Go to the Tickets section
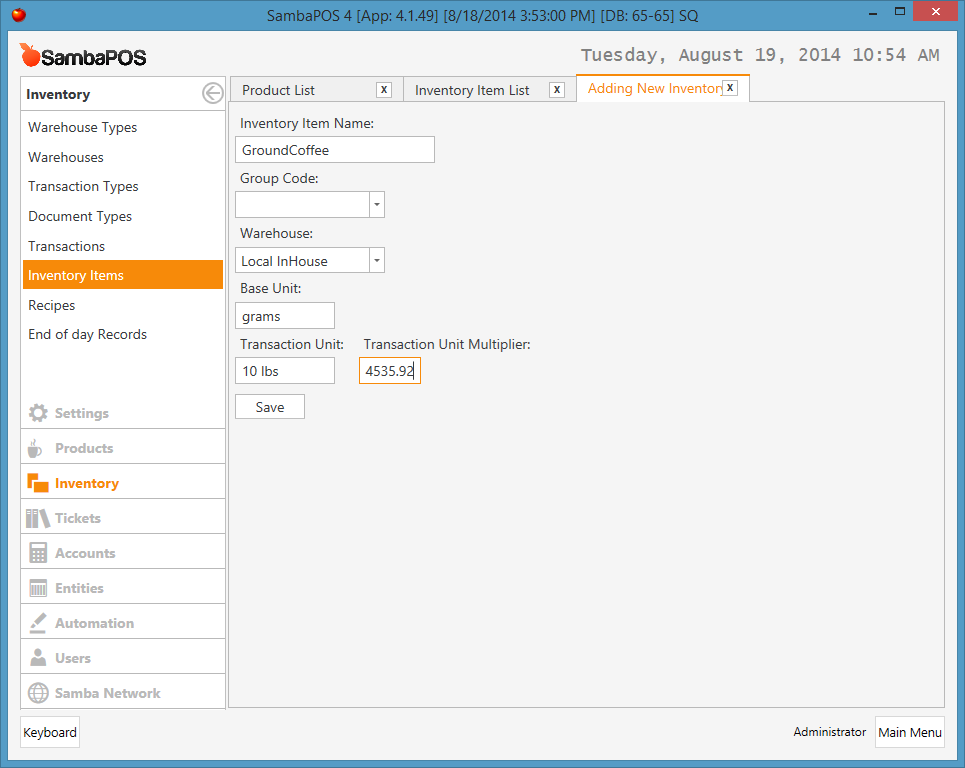The height and width of the screenshot is (768, 965). [x=123, y=518]
